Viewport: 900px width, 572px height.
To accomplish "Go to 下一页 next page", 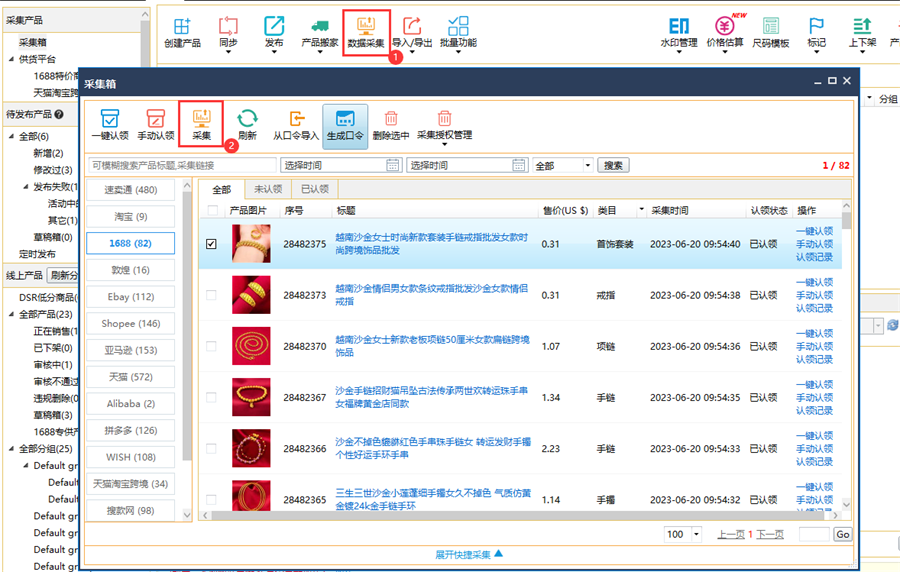I will click(x=770, y=534).
